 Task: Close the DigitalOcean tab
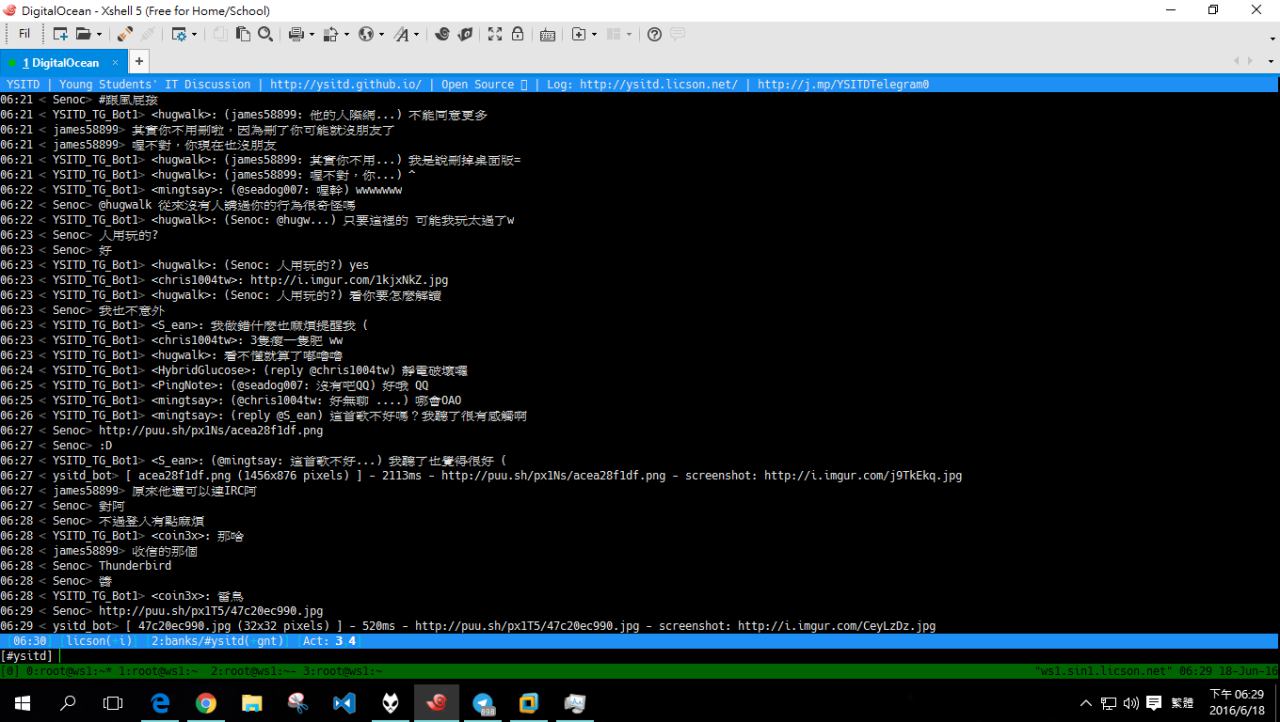coord(115,62)
